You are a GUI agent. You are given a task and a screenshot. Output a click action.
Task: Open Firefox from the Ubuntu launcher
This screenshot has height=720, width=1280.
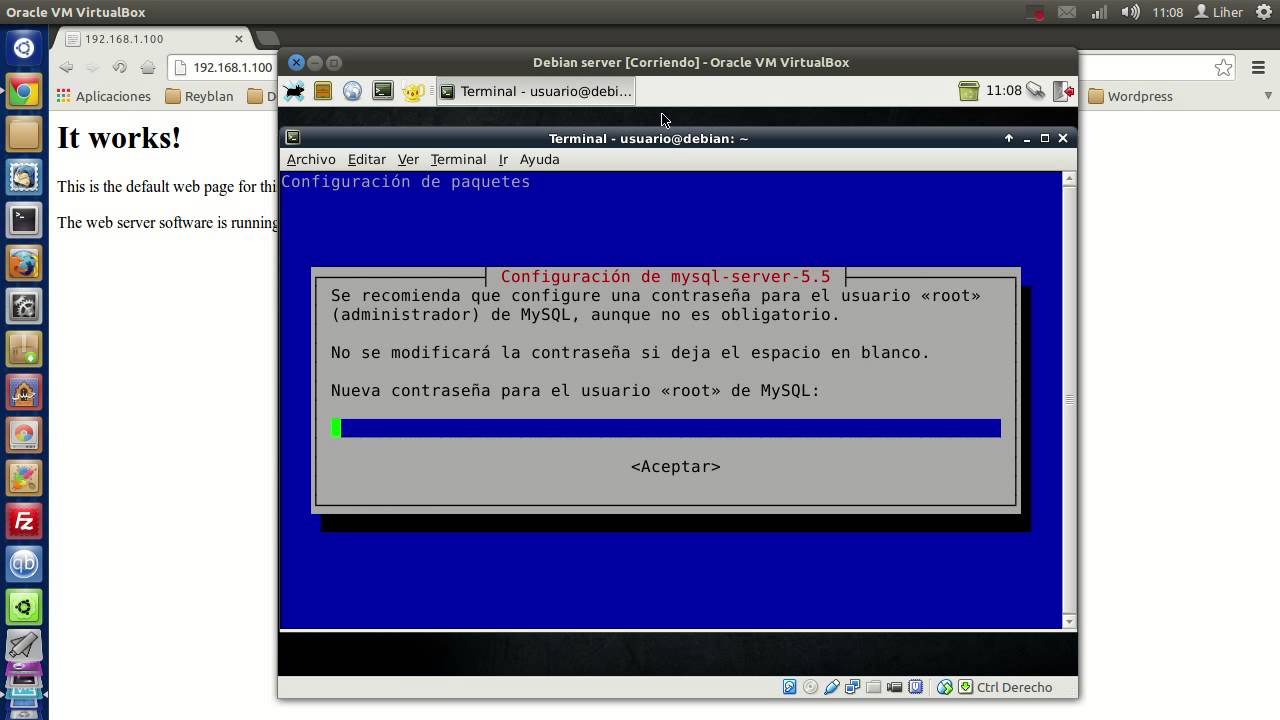click(x=24, y=263)
